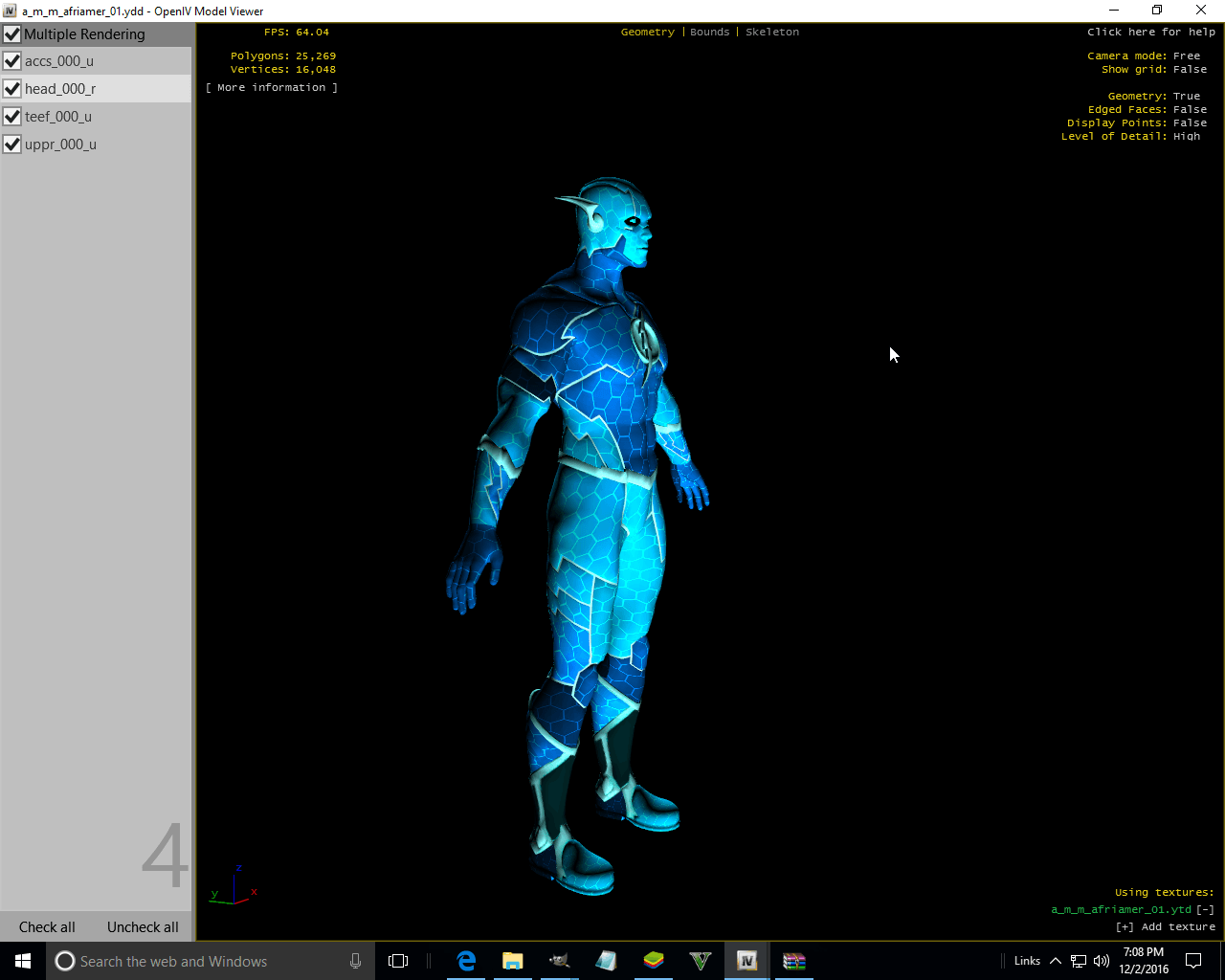This screenshot has width=1225, height=980.
Task: Click the Uncheck all button
Action: pyautogui.click(x=143, y=927)
